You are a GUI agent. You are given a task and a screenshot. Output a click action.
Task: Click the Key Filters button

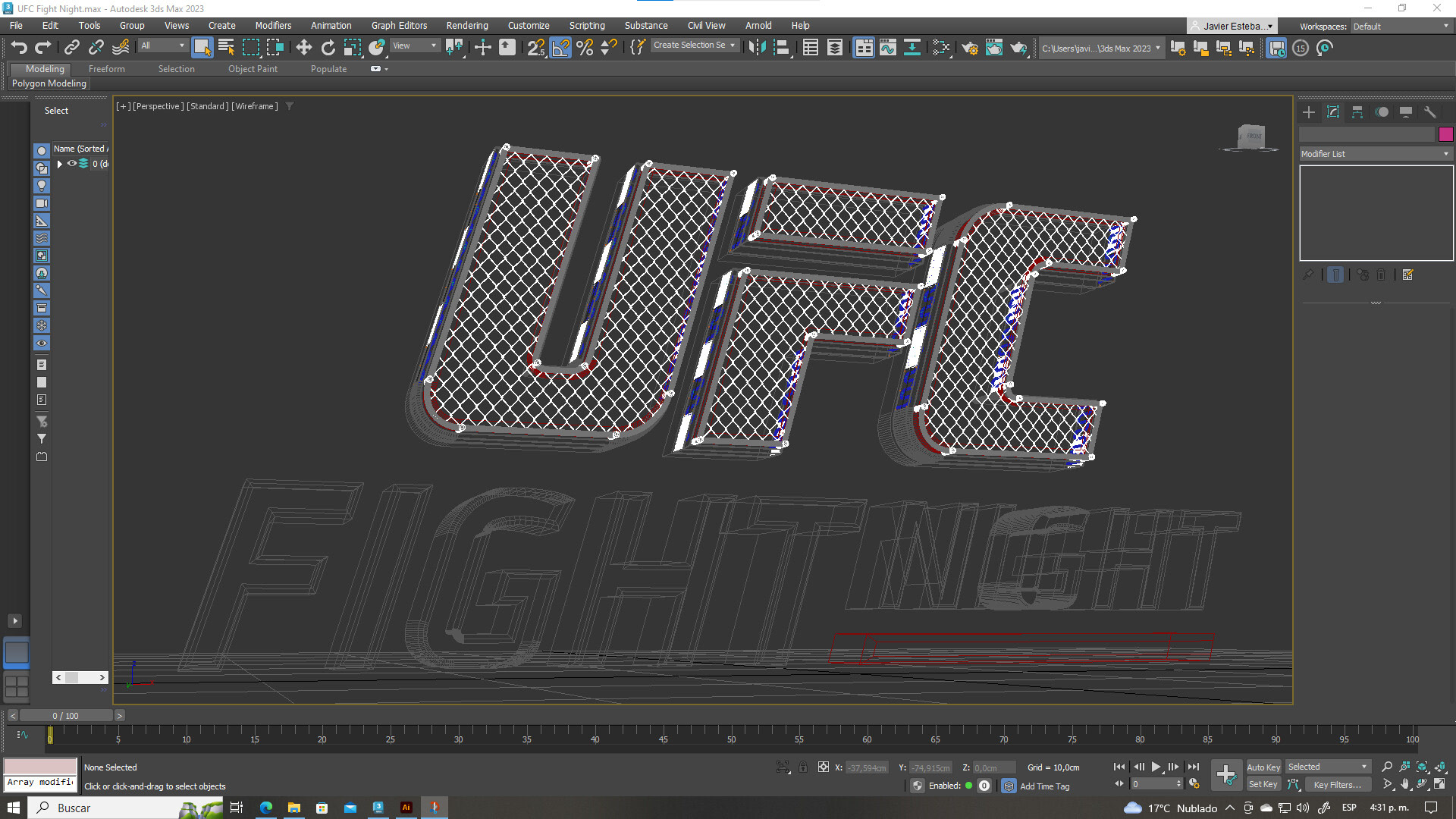coord(1337,785)
